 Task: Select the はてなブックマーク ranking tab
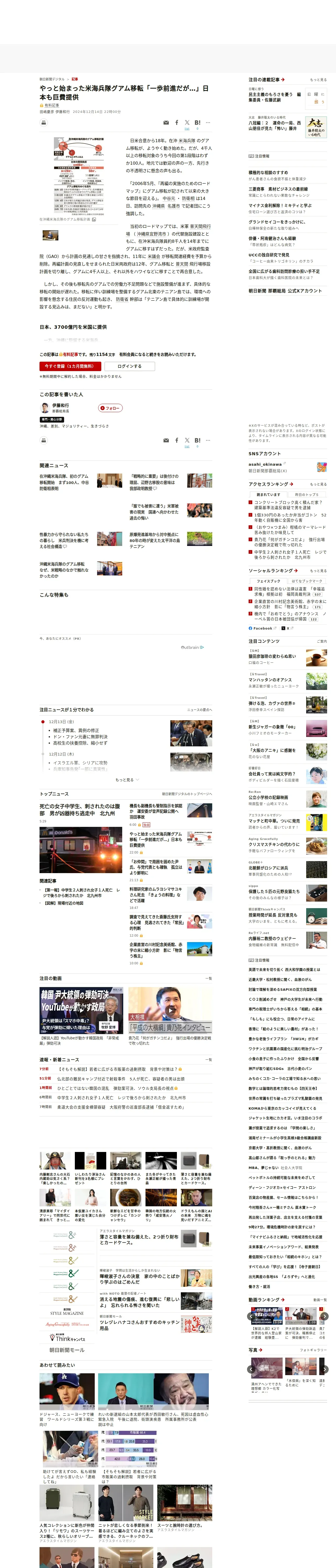coord(307,581)
